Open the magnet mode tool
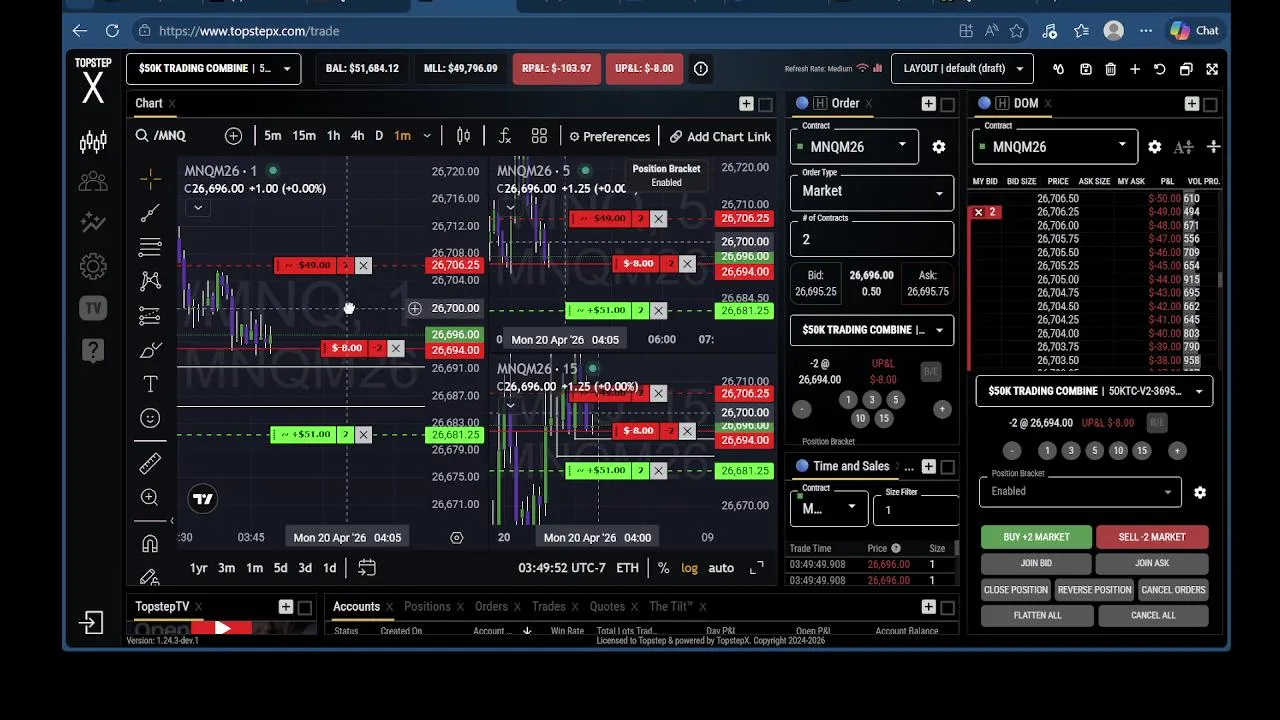Screen dimensions: 1280x720 coord(150,543)
